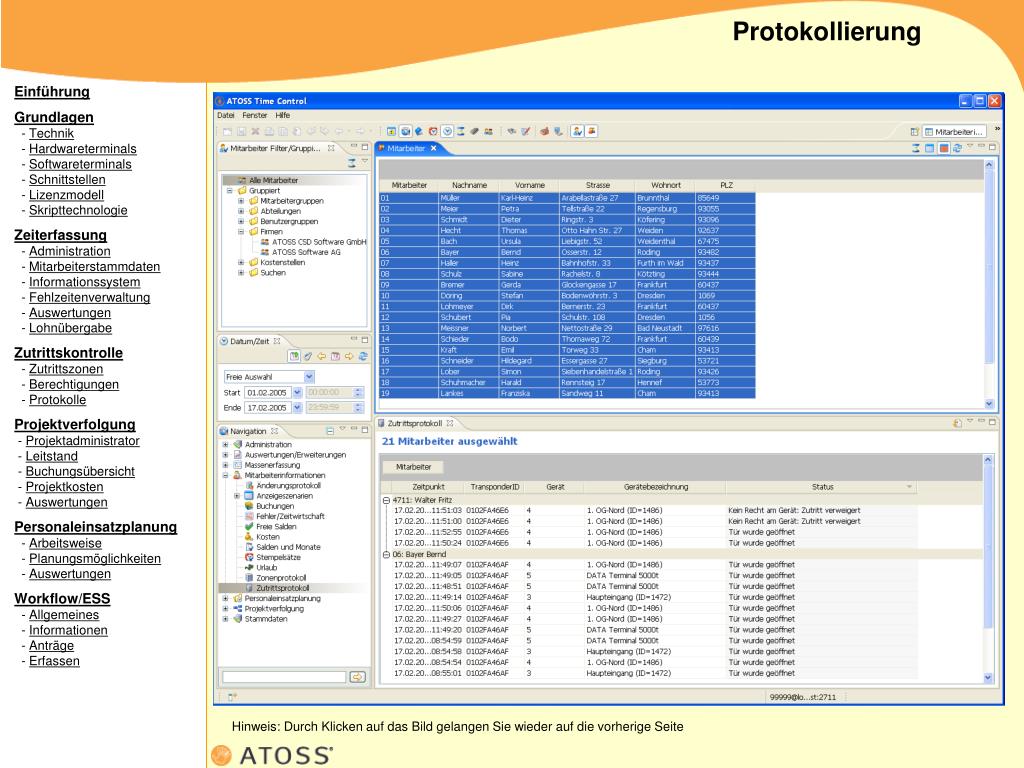This screenshot has width=1024, height=768.
Task: Click the go button next to the Navigation search field
Action: click(358, 677)
